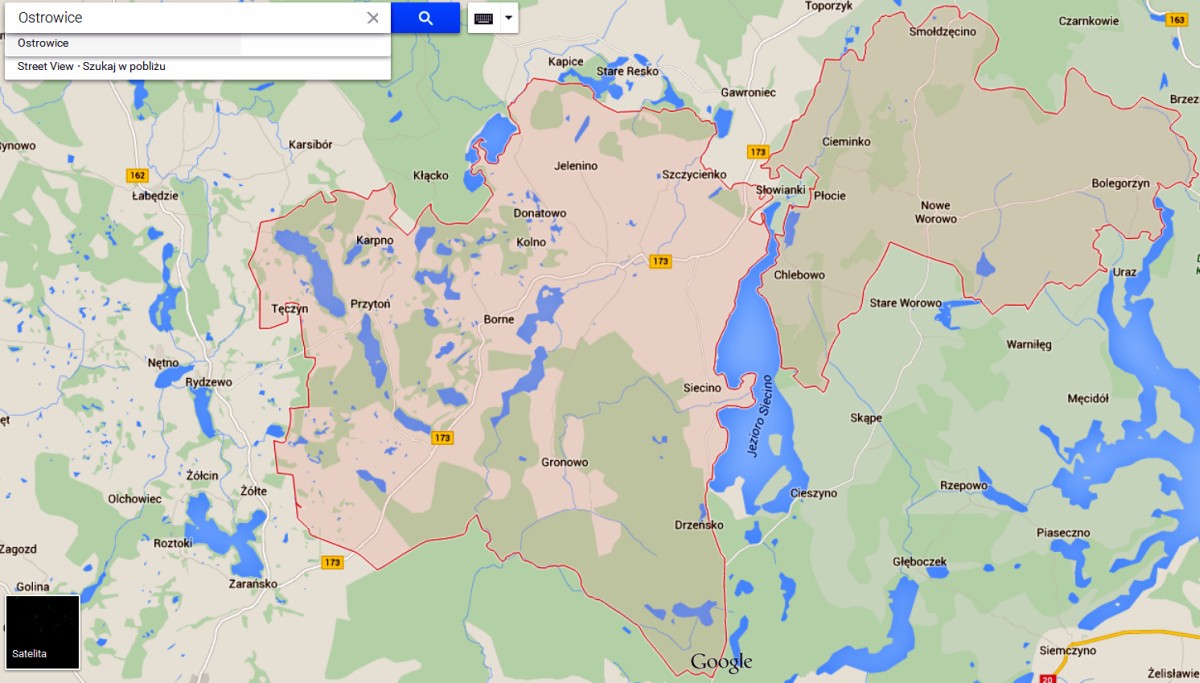The height and width of the screenshot is (683, 1200).
Task: Click the Męcidół town label
Action: pyautogui.click(x=1088, y=398)
